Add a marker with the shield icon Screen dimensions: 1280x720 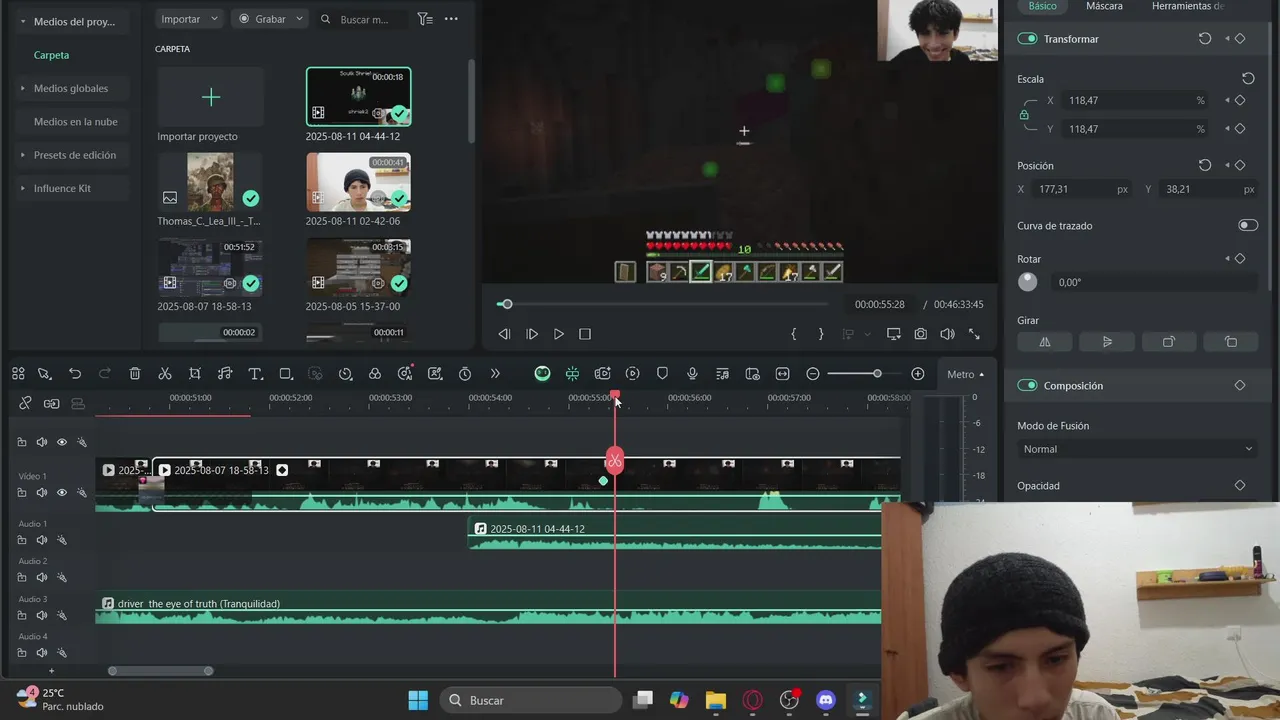click(662, 374)
